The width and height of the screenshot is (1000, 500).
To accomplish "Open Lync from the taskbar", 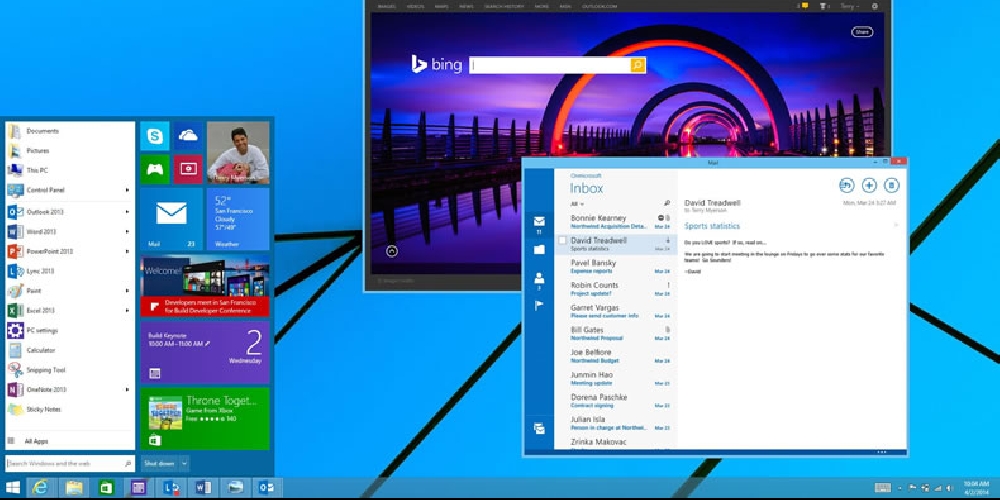I will (171, 488).
